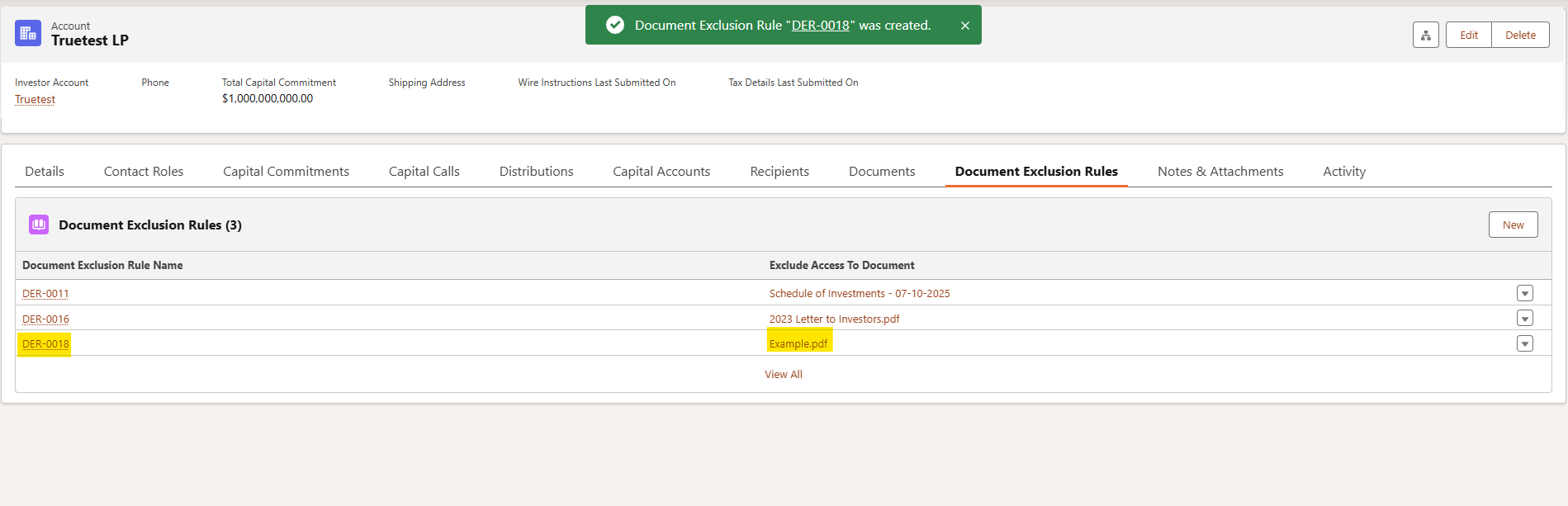Click the Edit button
Screen dimensions: 1568x506
(x=1469, y=35)
